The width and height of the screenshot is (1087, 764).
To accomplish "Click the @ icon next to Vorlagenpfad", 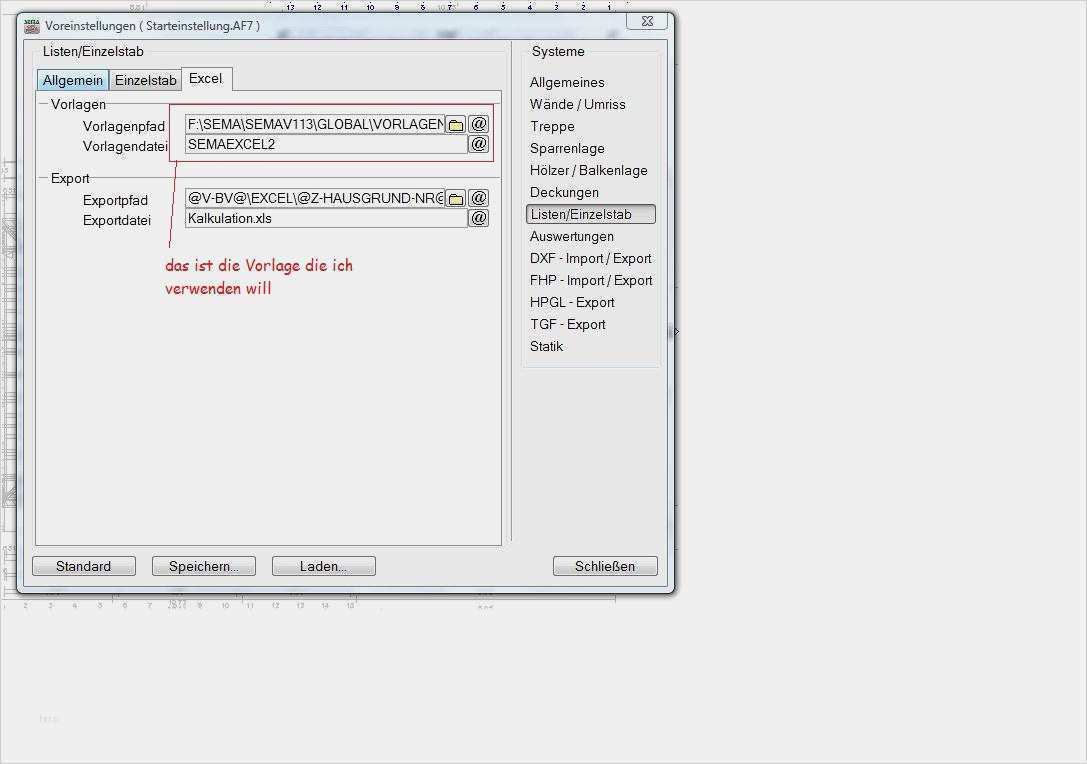I will coord(478,124).
